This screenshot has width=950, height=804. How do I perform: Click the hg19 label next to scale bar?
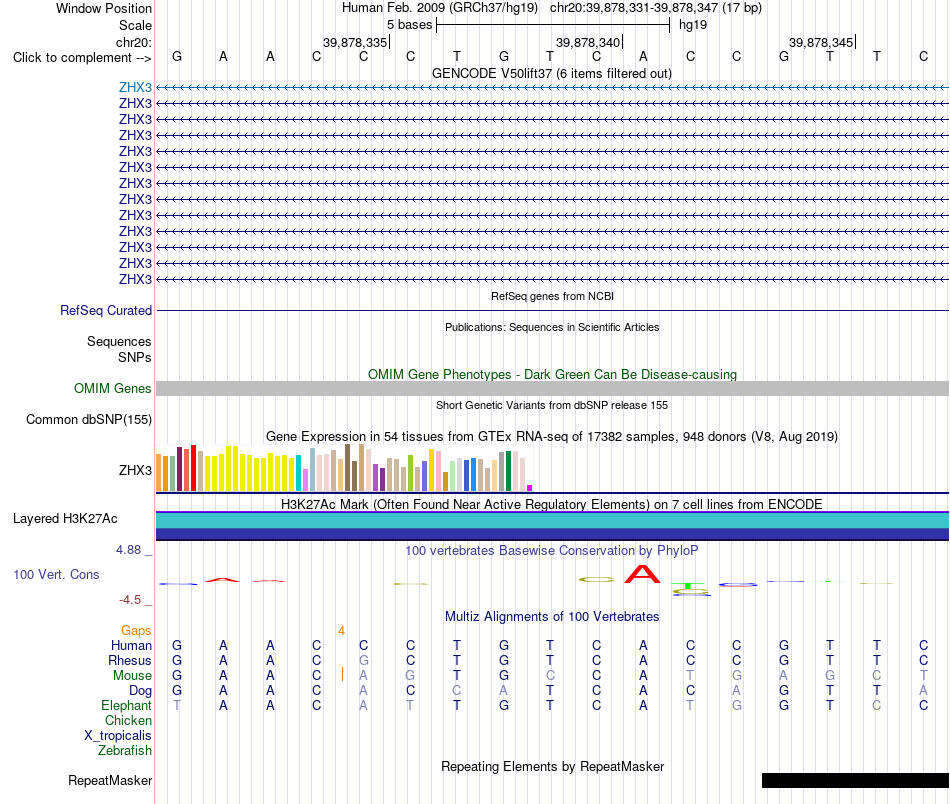point(693,25)
